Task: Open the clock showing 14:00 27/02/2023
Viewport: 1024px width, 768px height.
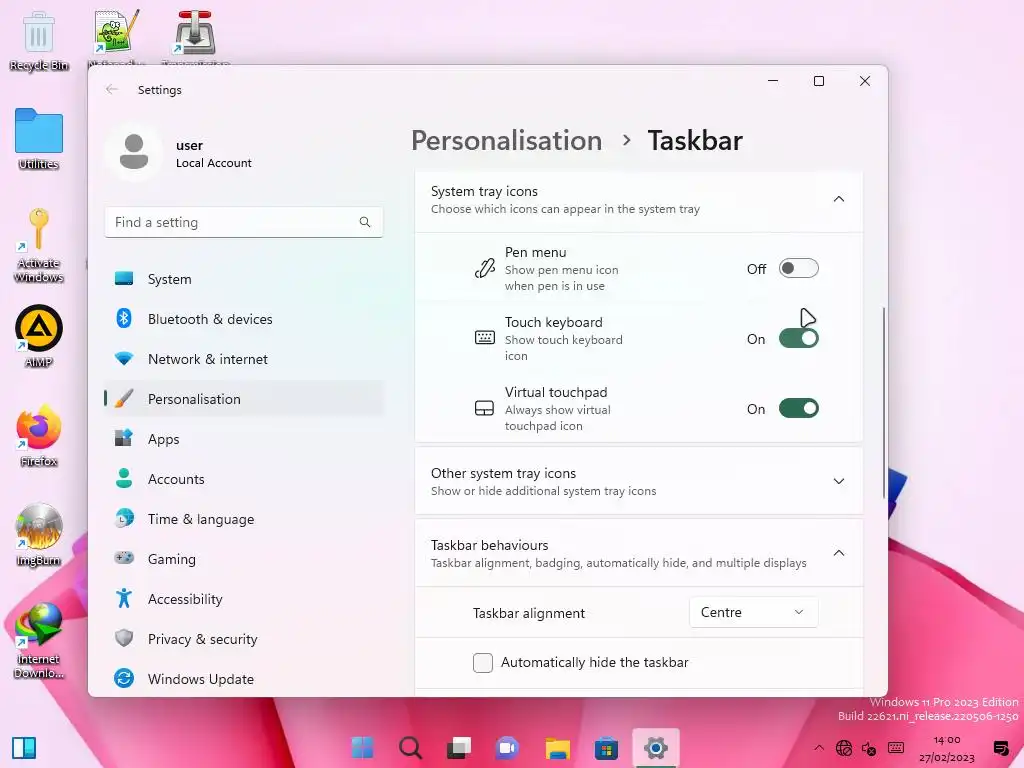Action: (x=946, y=748)
